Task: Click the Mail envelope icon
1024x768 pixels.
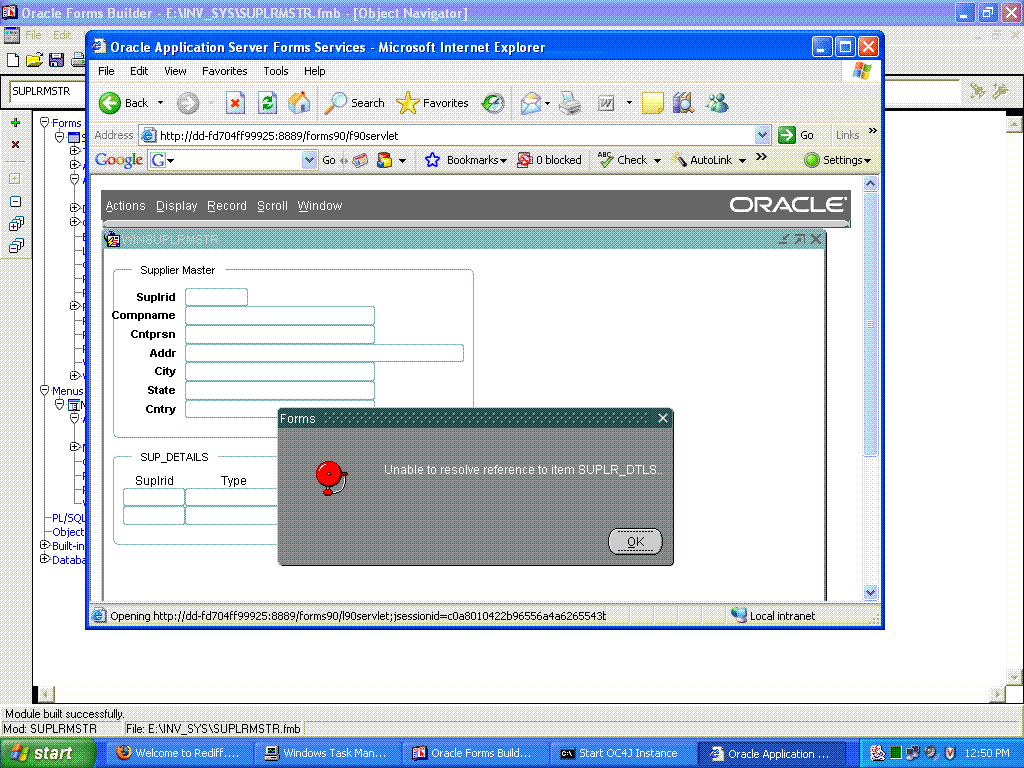Action: pyautogui.click(x=530, y=103)
